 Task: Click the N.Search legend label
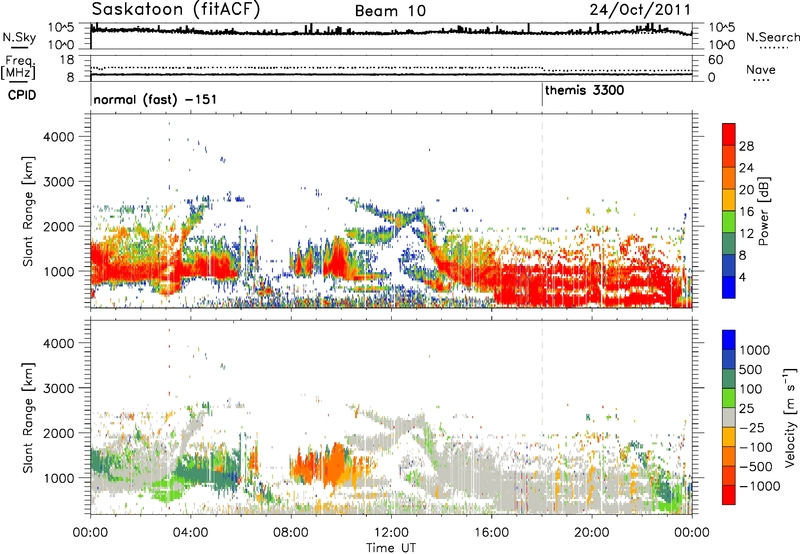(x=772, y=37)
